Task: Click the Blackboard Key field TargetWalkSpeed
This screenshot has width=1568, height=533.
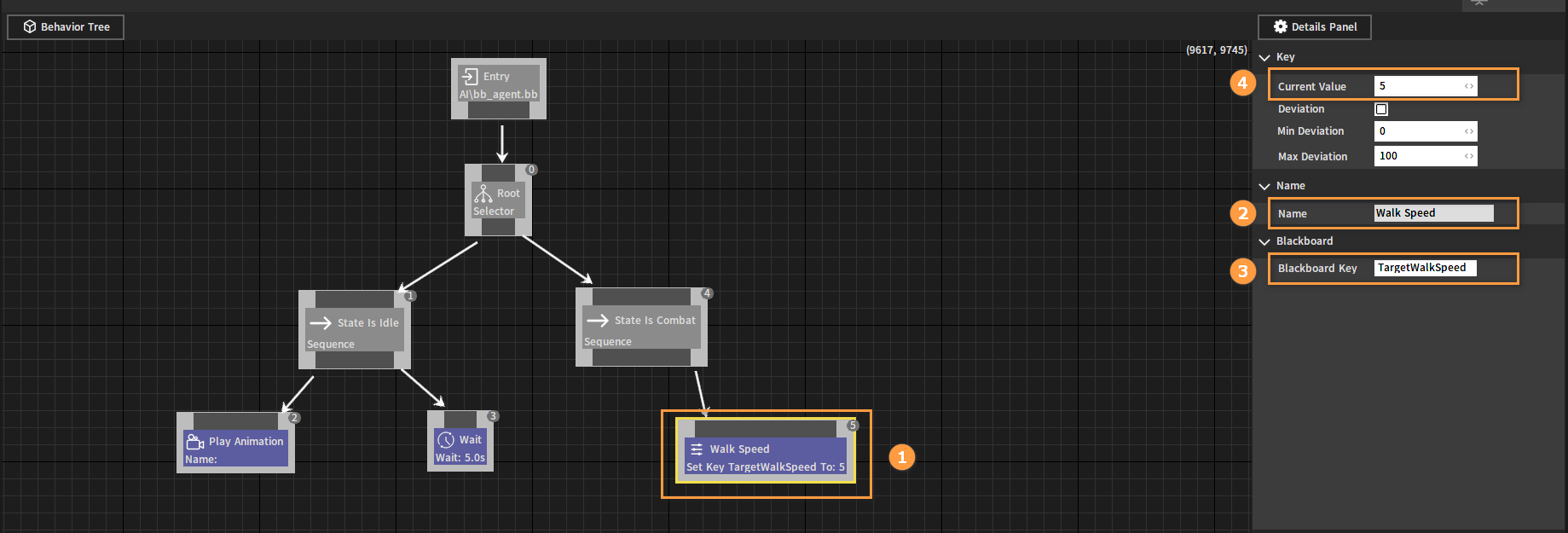Action: tap(1426, 268)
